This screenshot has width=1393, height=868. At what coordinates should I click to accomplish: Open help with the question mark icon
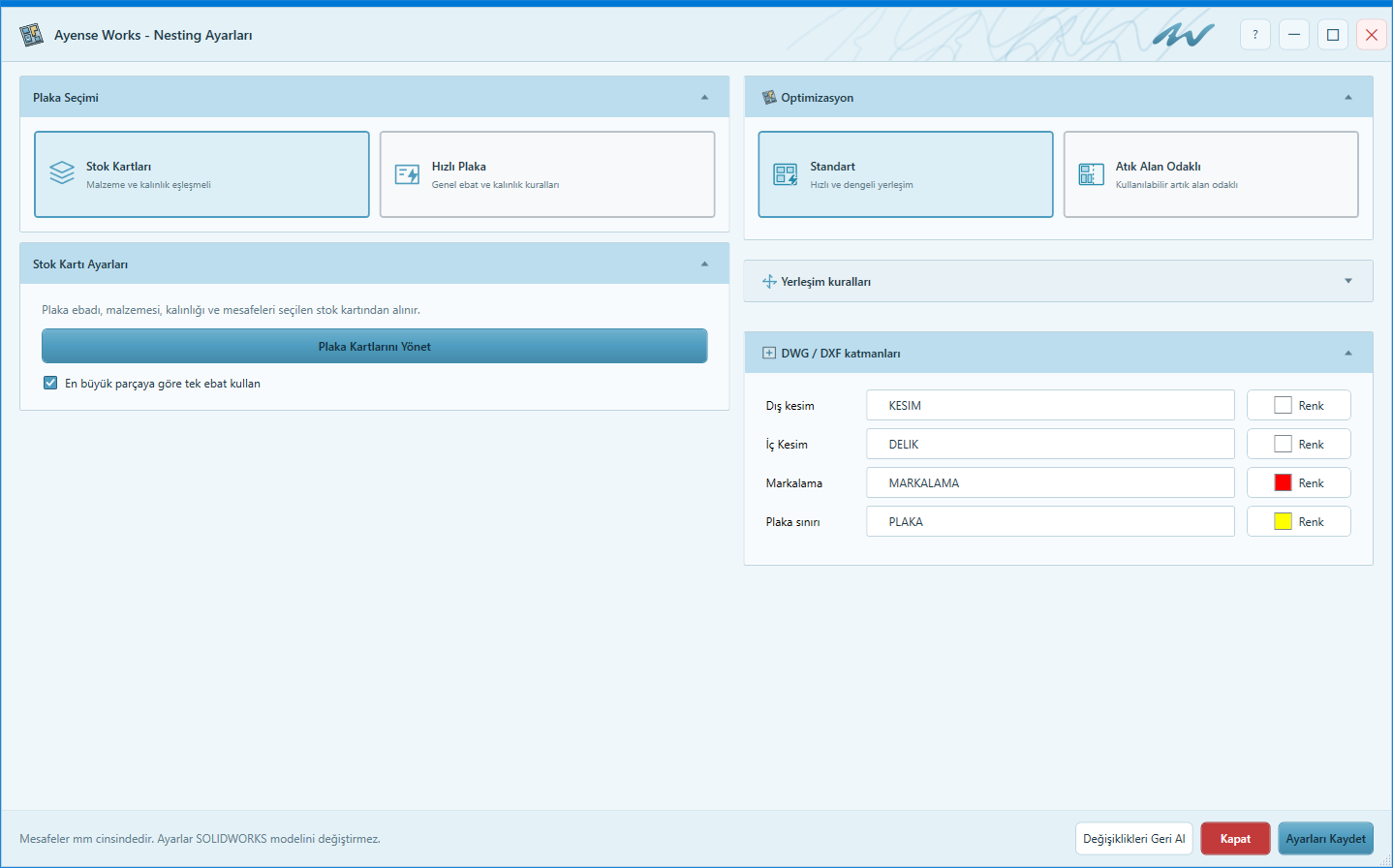pos(1255,35)
